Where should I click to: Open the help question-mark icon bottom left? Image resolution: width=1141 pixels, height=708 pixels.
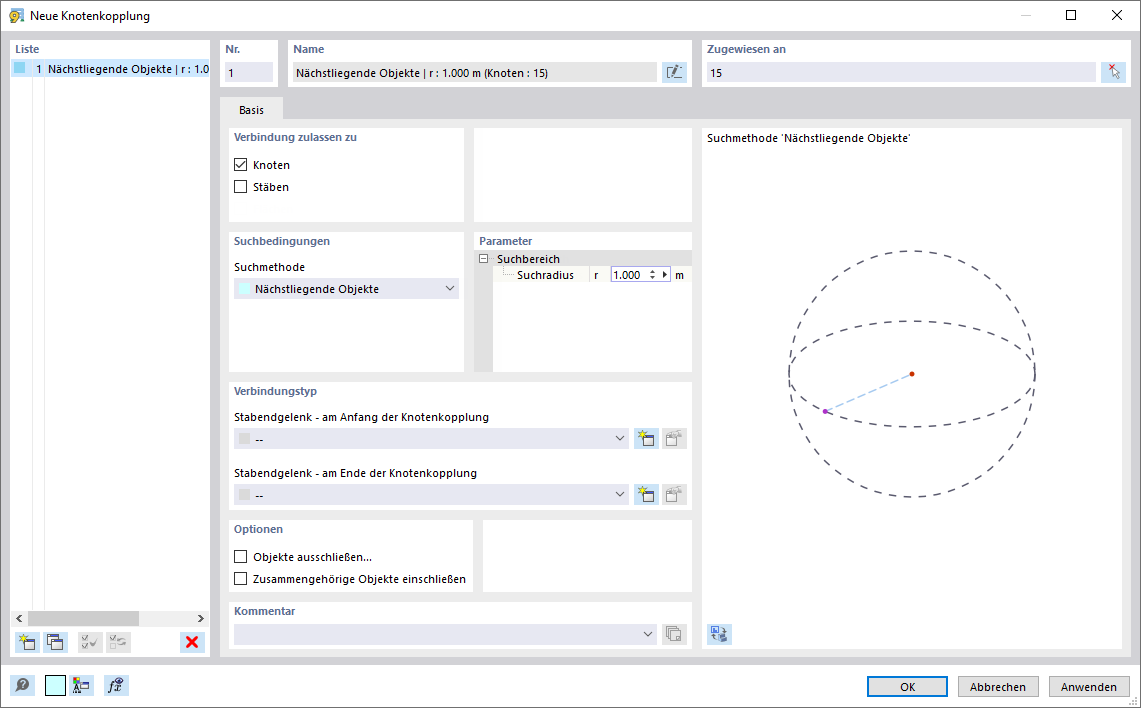point(21,685)
